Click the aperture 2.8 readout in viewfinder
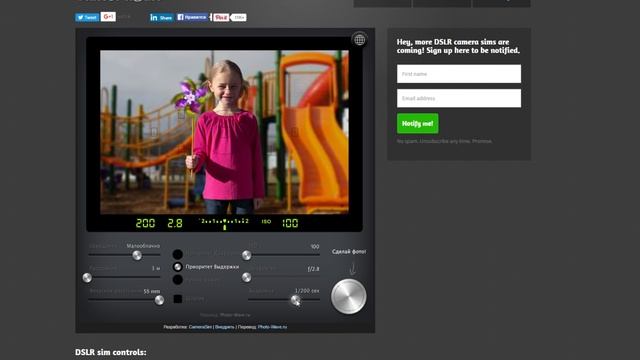 click(175, 223)
